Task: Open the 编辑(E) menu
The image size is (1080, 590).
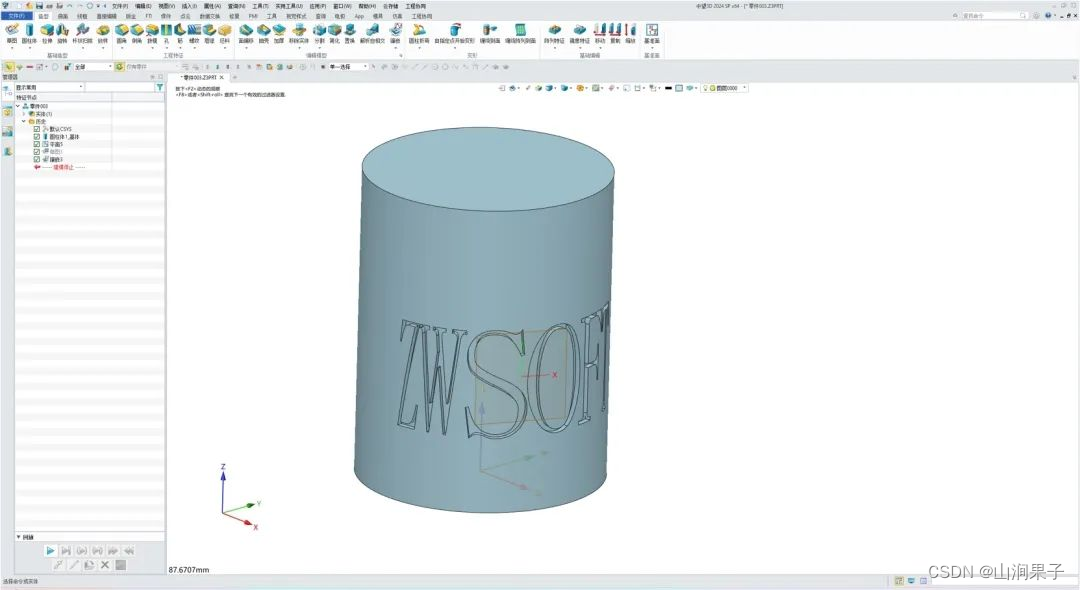Action: coord(143,6)
